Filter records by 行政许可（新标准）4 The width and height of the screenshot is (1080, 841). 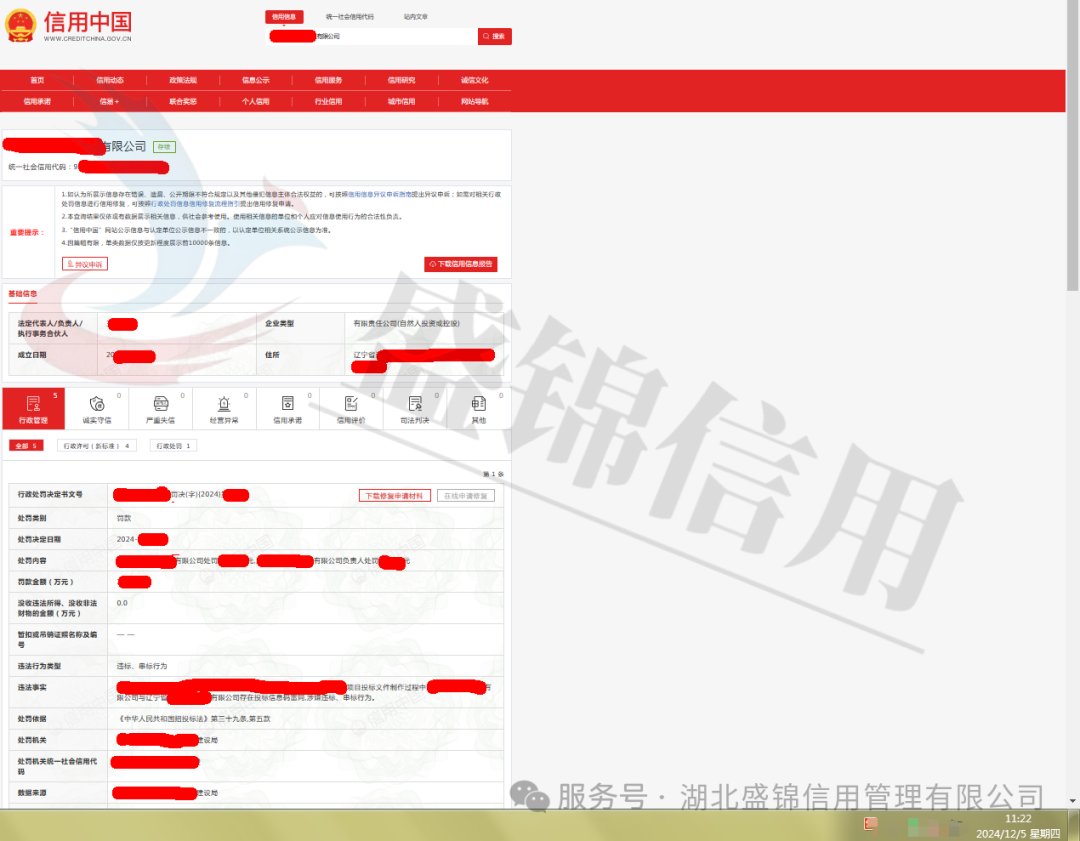point(97,446)
